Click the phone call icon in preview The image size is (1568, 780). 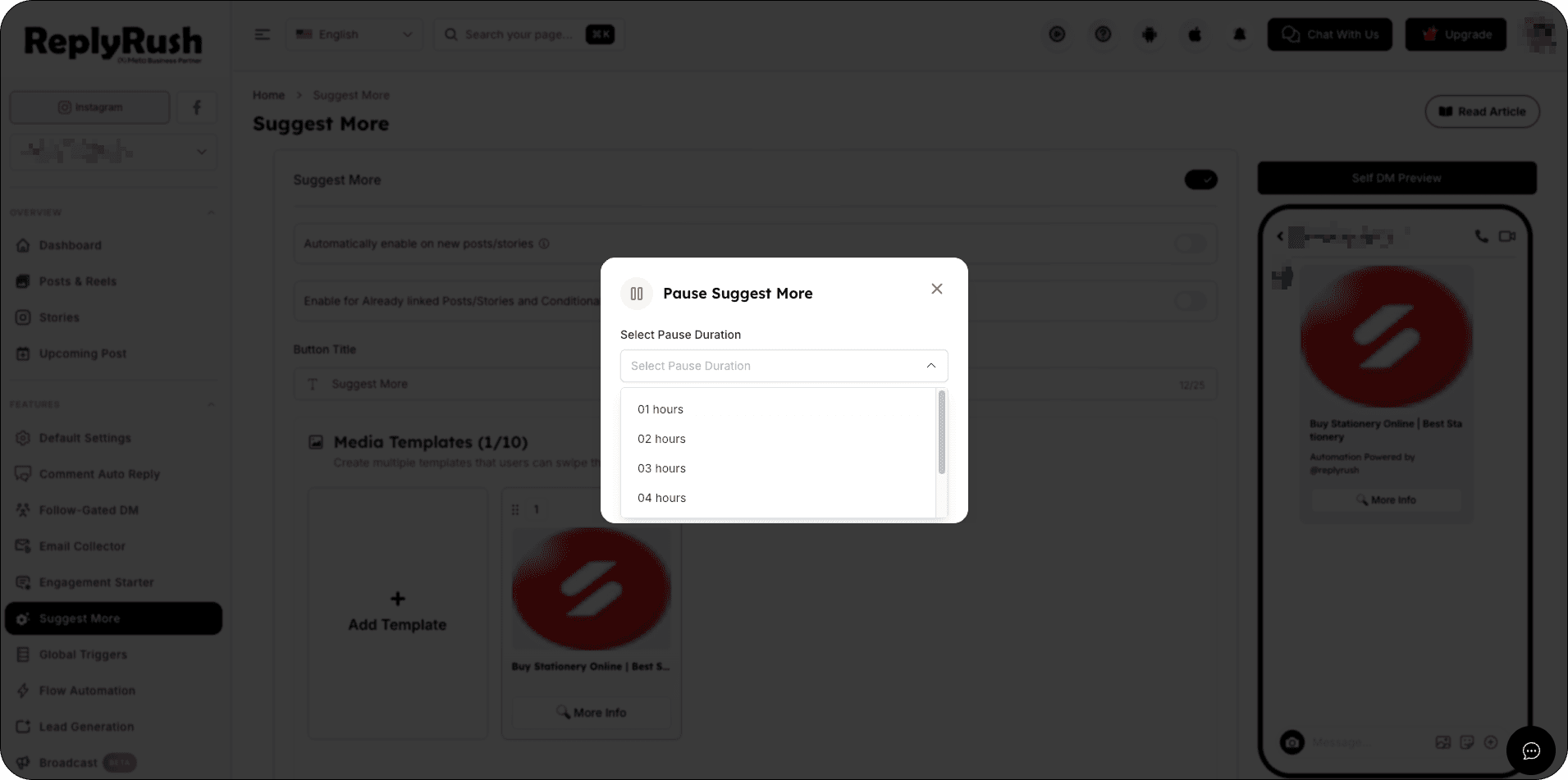point(1481,236)
